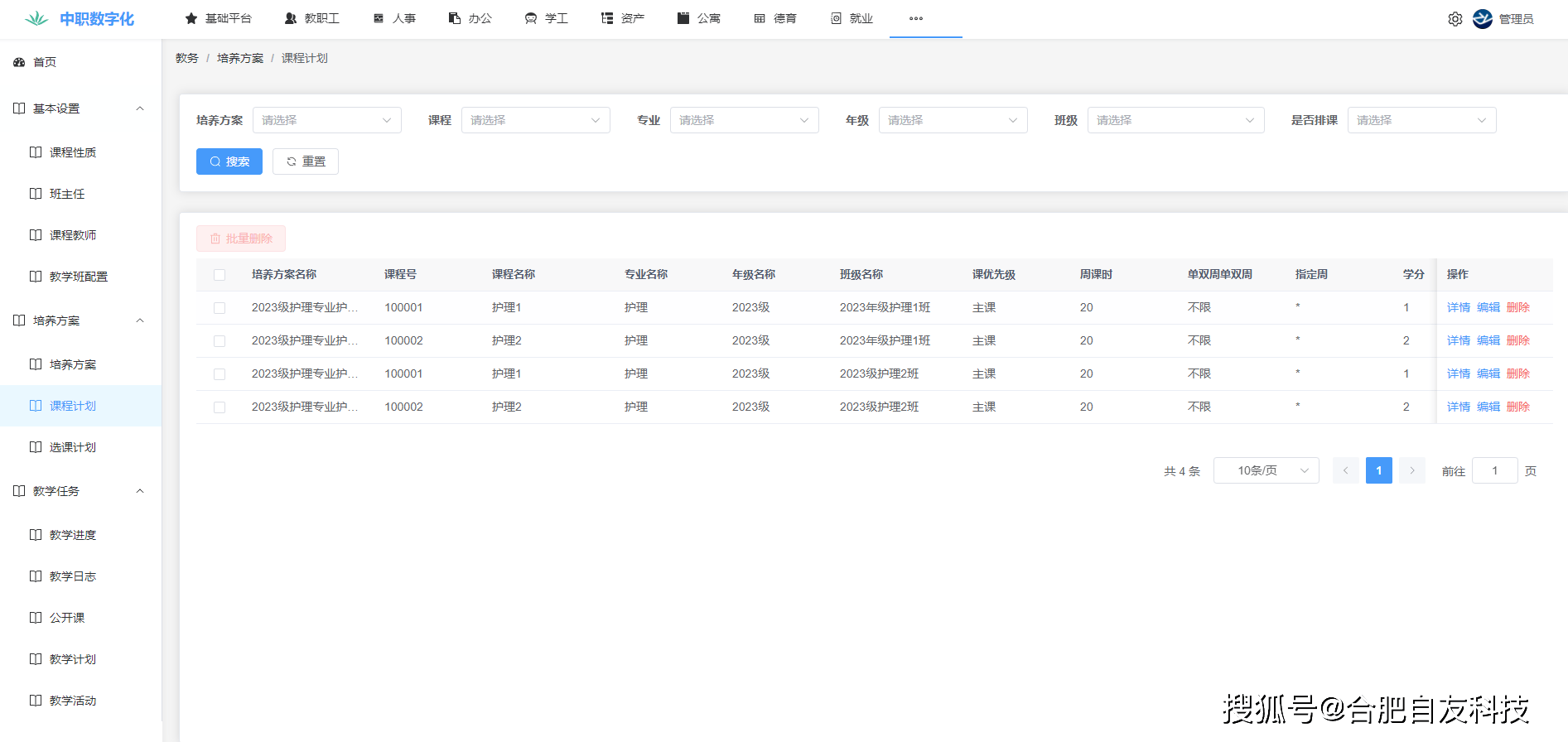Check the row for 护理2 in 2023年级护理1班
Viewport: 1568px width, 742px height.
coord(220,341)
